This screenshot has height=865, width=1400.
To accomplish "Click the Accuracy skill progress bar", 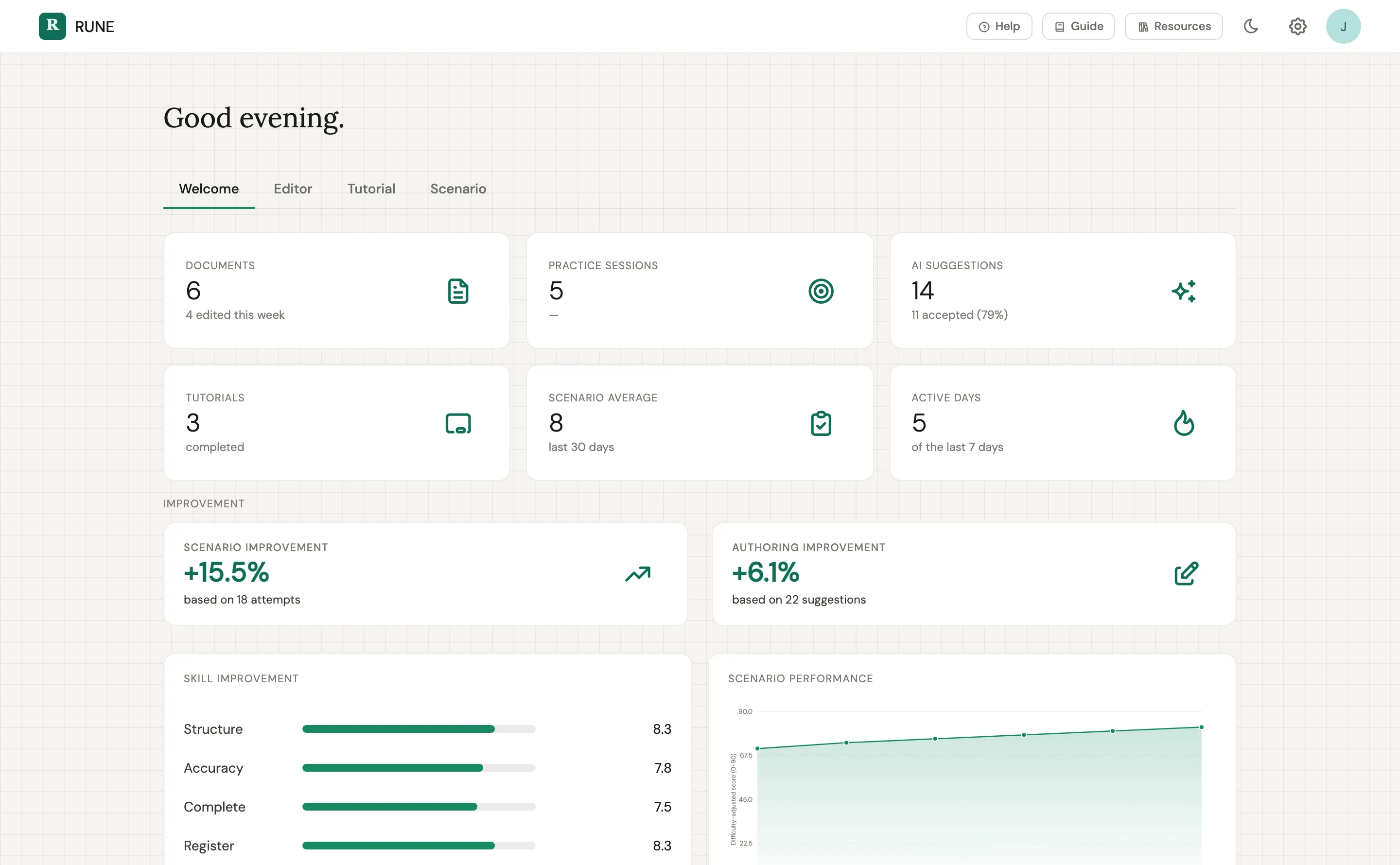I will (418, 768).
